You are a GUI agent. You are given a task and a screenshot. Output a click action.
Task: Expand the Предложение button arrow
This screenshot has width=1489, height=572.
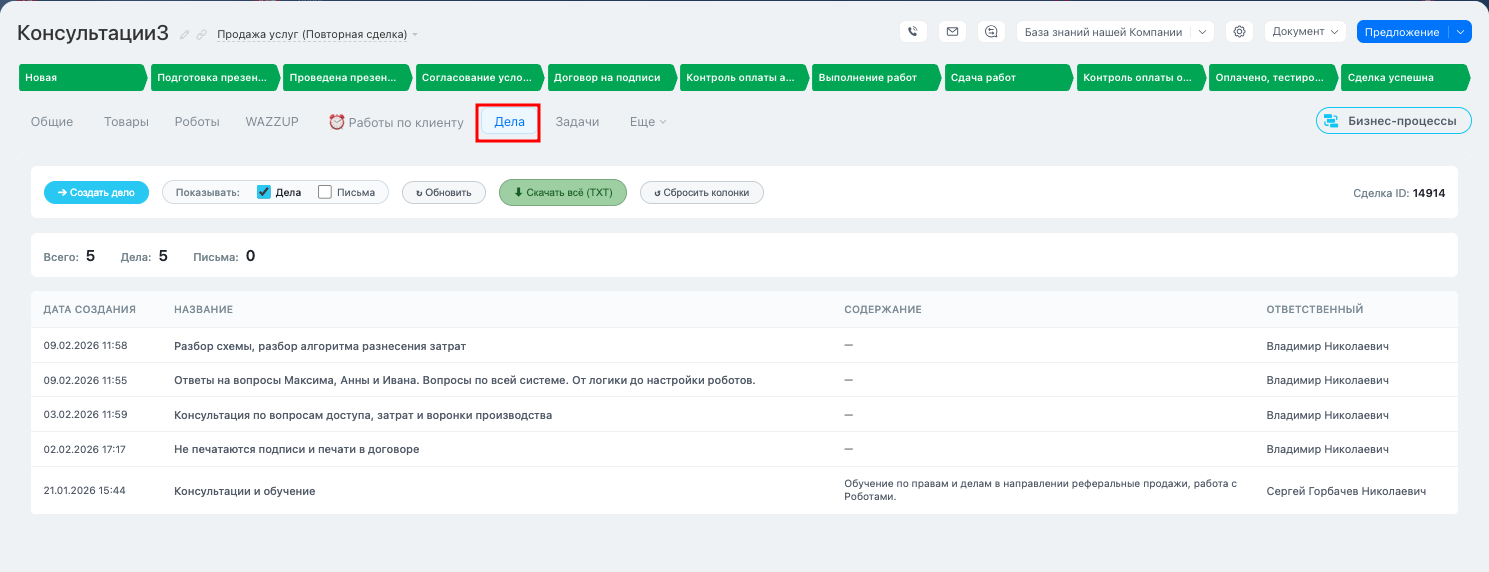[x=1460, y=32]
